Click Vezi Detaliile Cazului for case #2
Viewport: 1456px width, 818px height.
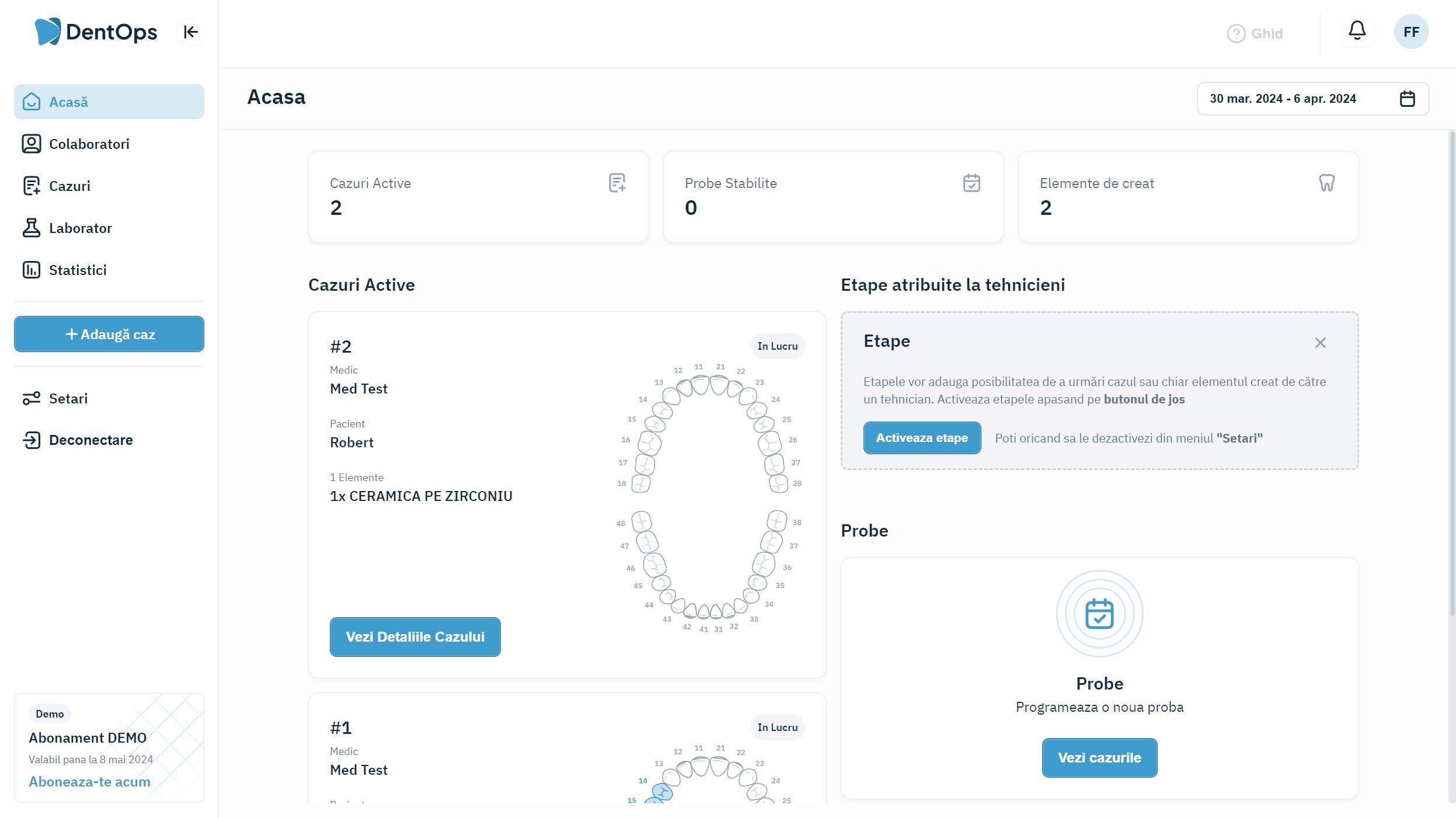pyautogui.click(x=414, y=636)
